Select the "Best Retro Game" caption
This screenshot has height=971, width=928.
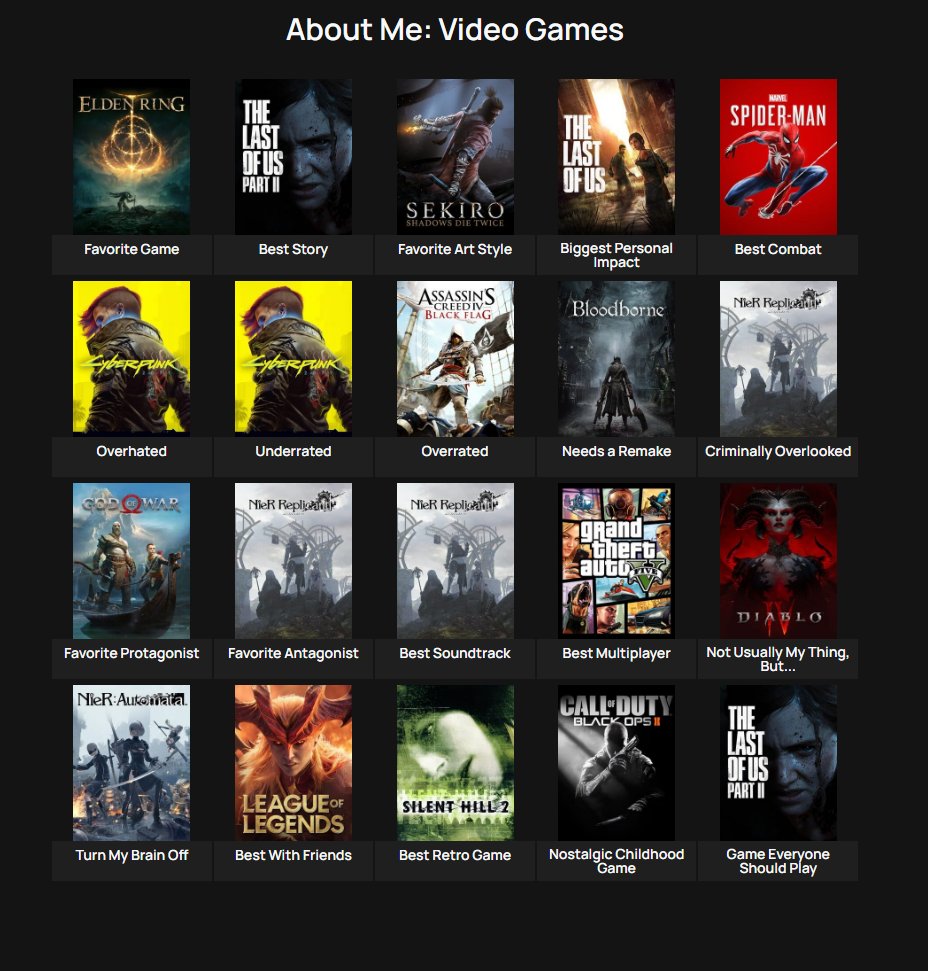(x=455, y=855)
